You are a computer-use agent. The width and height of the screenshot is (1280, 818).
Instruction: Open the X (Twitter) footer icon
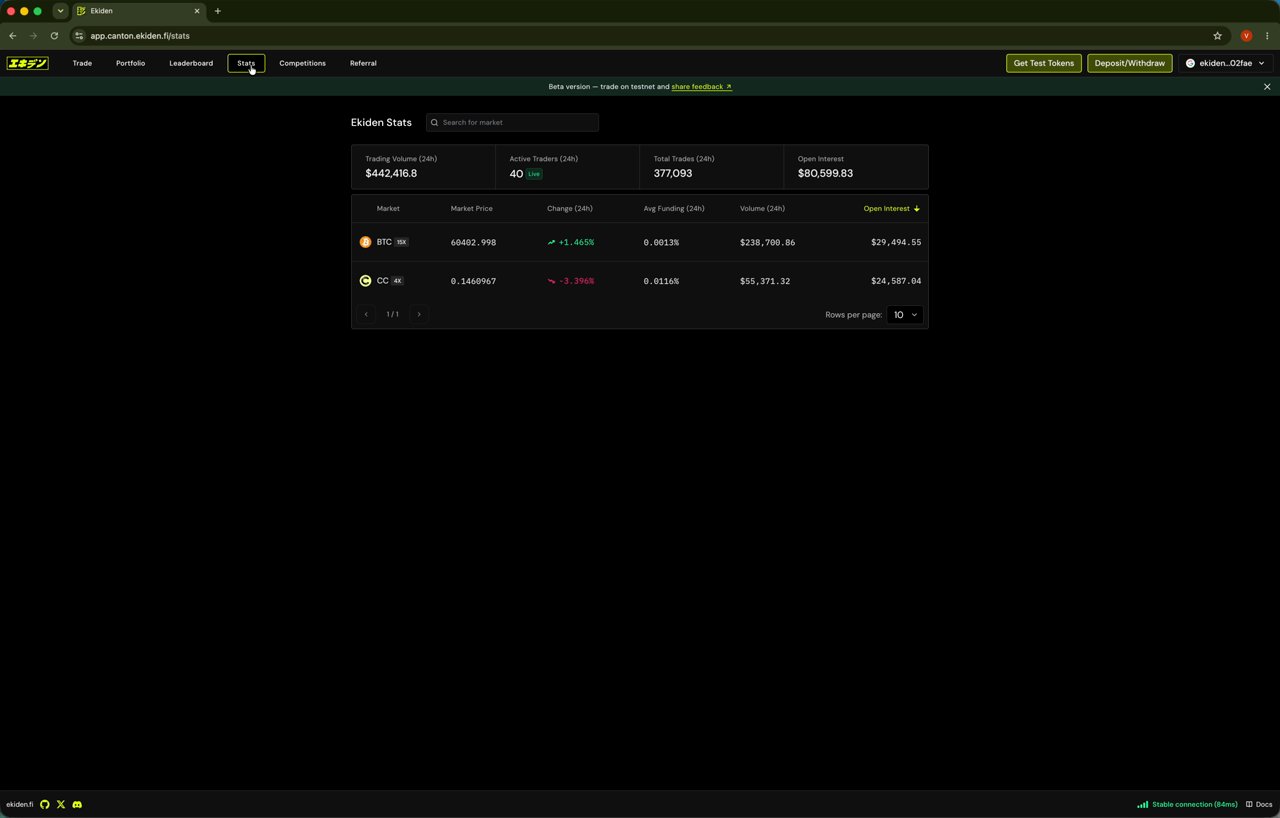[x=61, y=804]
